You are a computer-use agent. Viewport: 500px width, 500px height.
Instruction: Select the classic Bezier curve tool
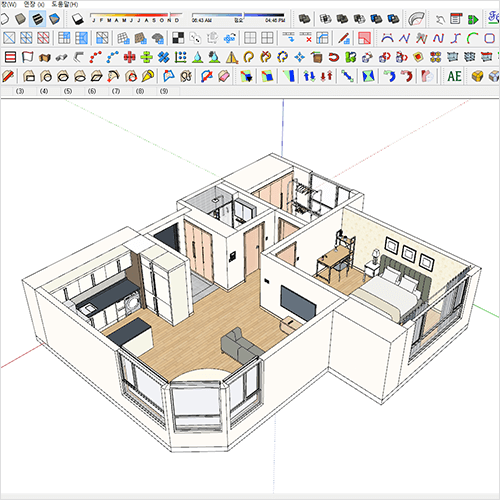coord(387,38)
